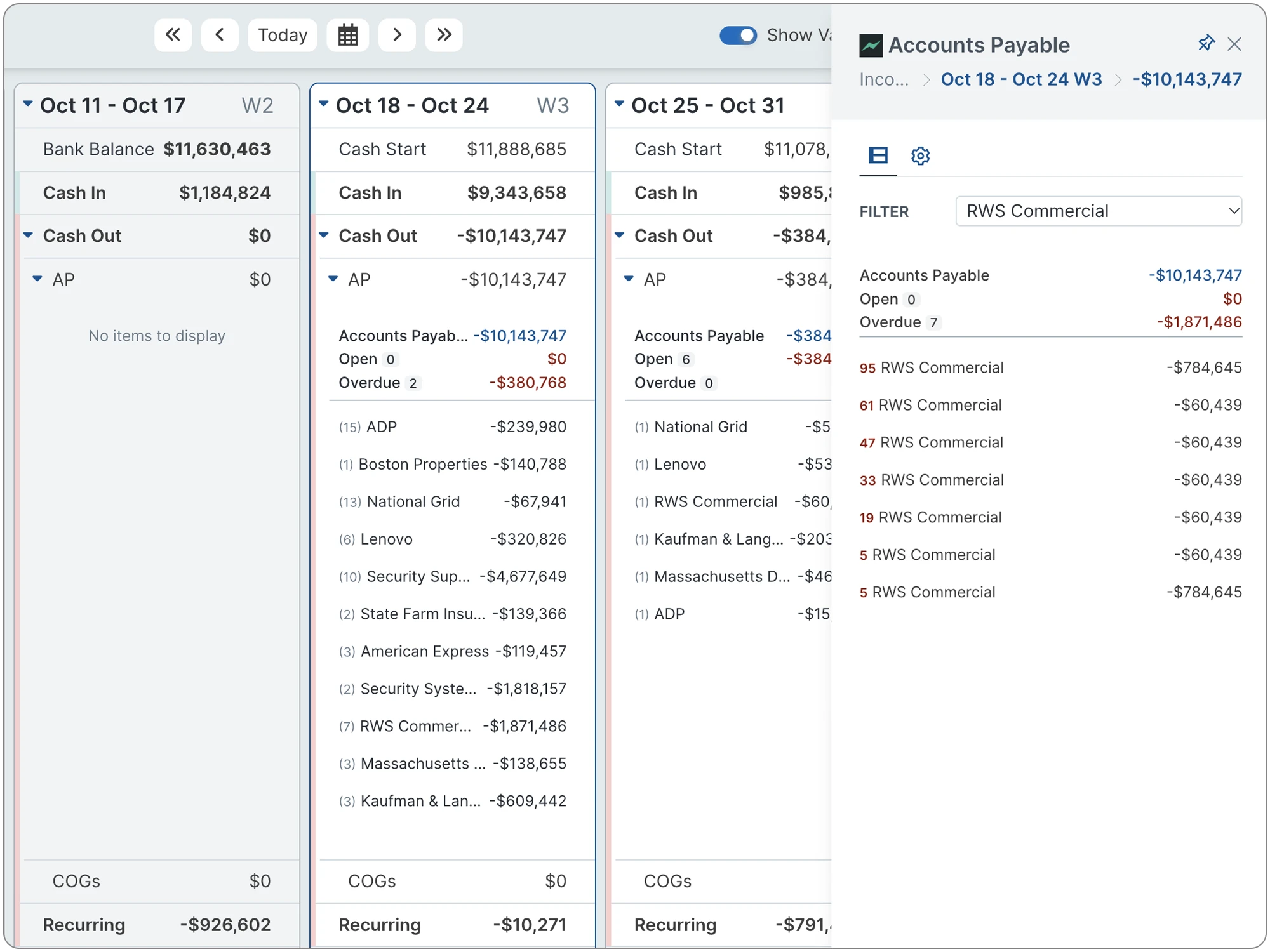Screen dimensions: 1270x952
Task: Select the ADP -$239,980 vendor row
Action: [x=453, y=426]
